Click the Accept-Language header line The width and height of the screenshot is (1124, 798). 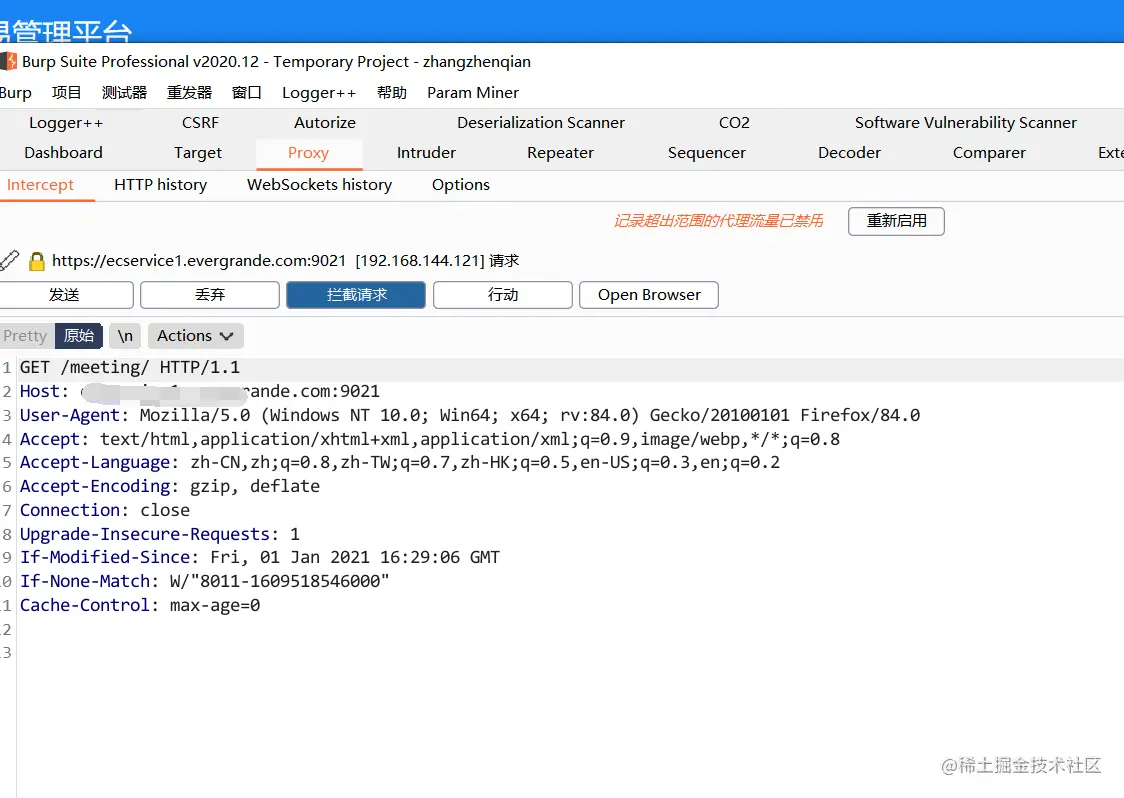[x=399, y=462]
